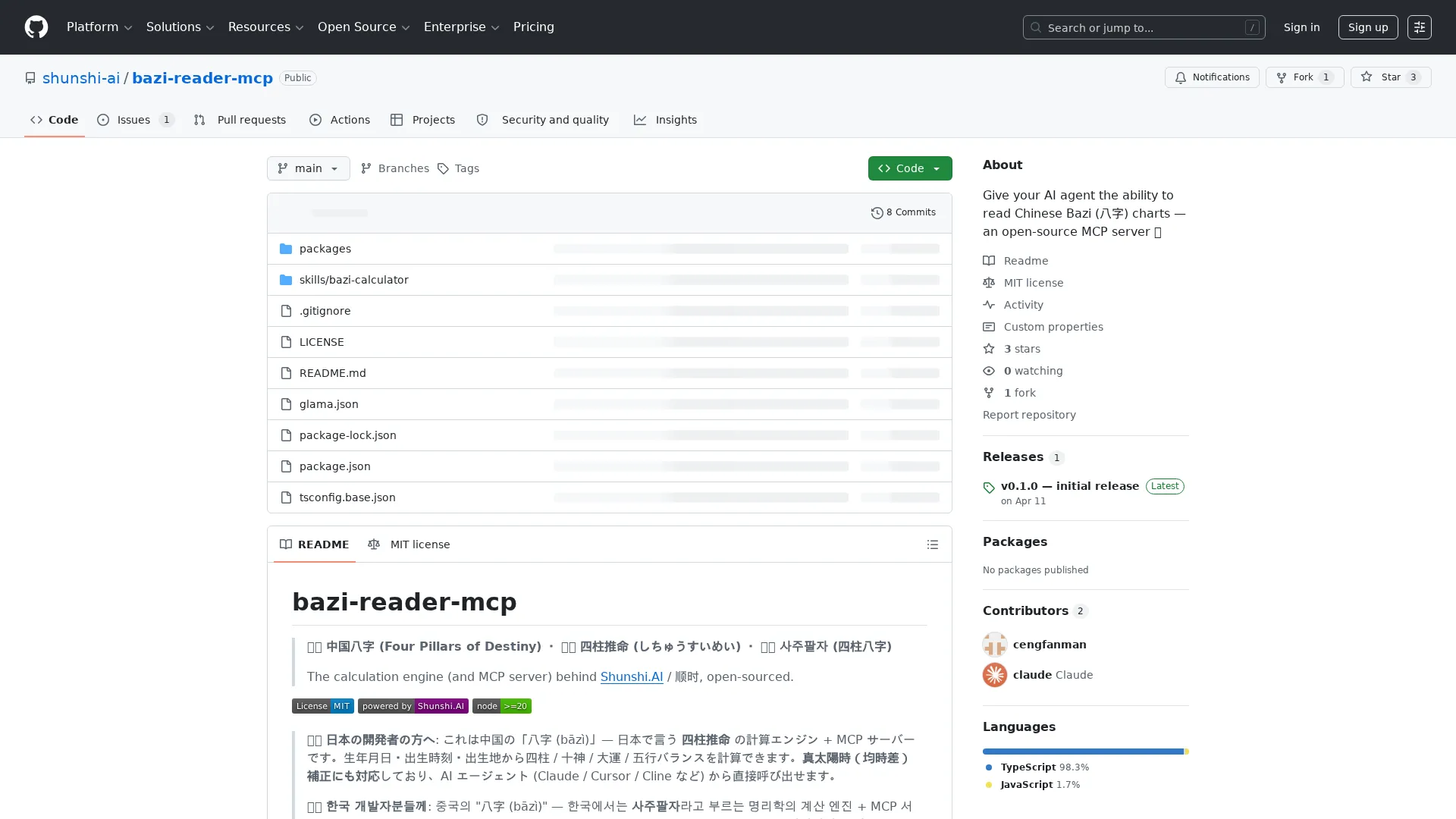
Task: Click the package-lock.json file icon
Action: click(286, 435)
